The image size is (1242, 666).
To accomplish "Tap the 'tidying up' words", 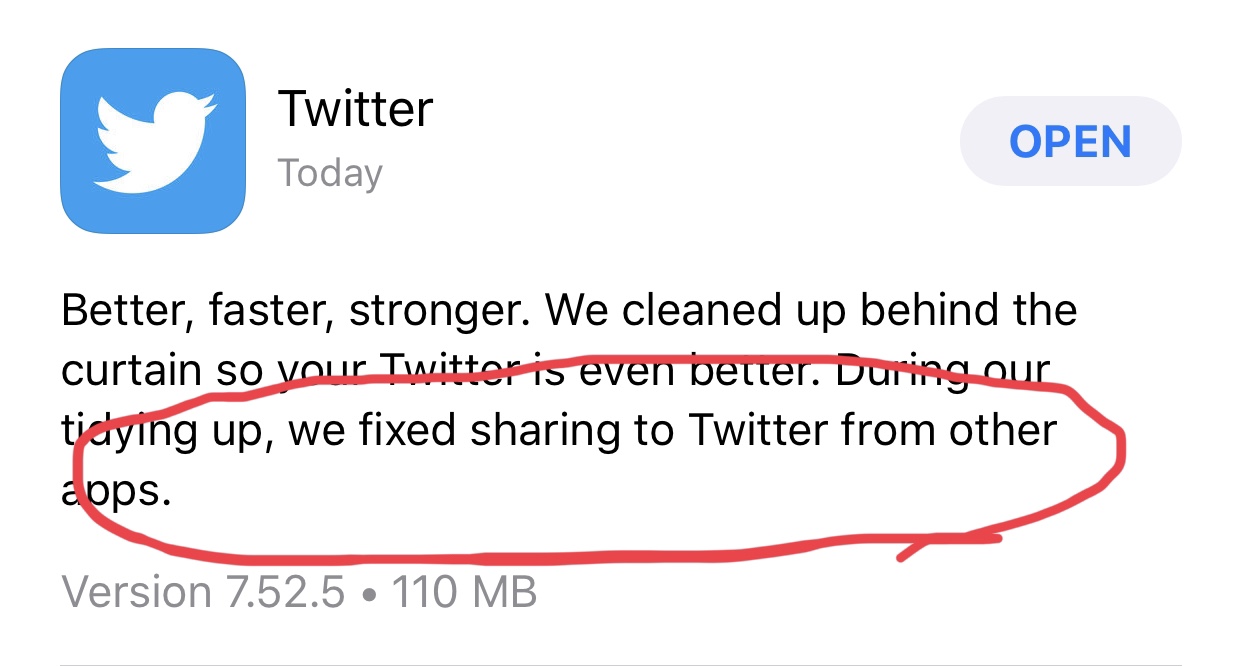I will tap(165, 432).
